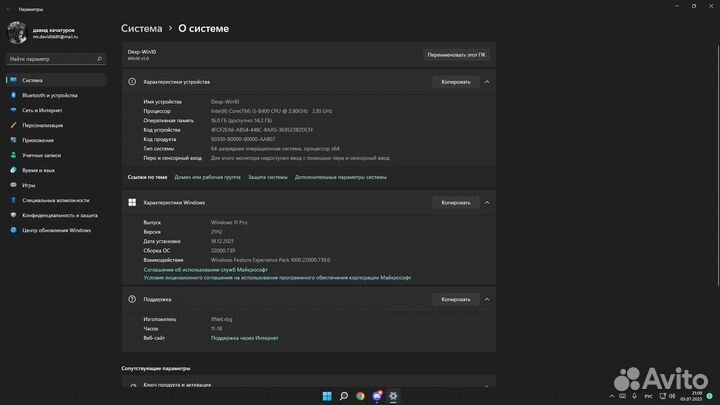Collapse the Характеристики устройства section
This screenshot has width=720, height=405.
tap(487, 82)
